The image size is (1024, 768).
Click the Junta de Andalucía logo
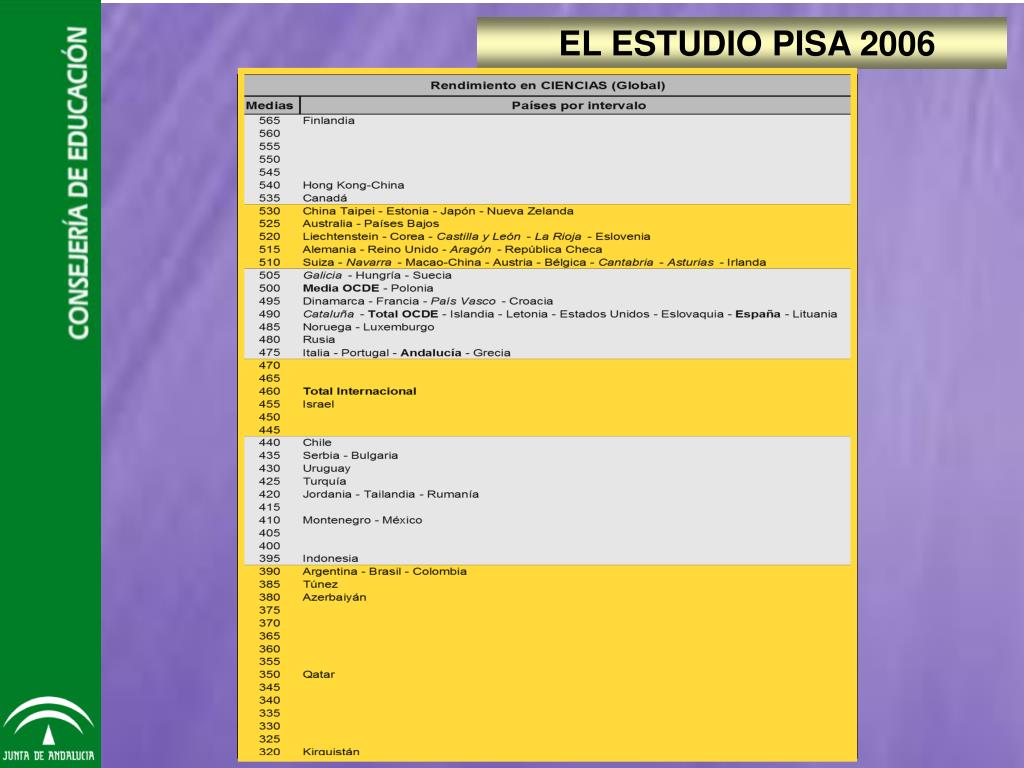[x=49, y=730]
